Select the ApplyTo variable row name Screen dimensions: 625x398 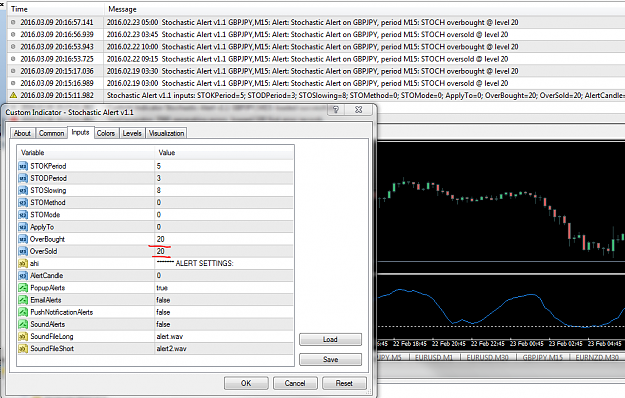tap(42, 227)
